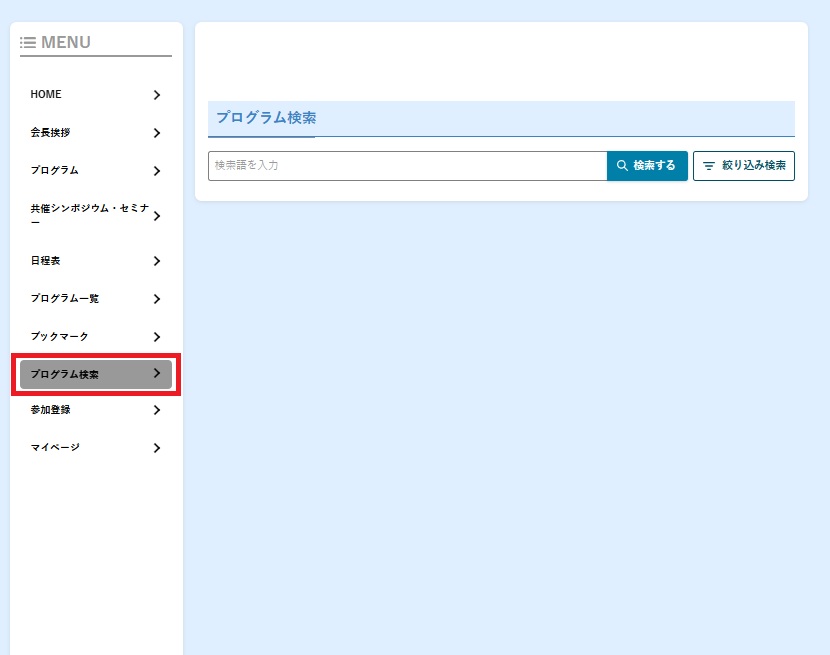Screen dimensions: 830x655
Task: Click the chevron arrow beside 会長挨拶
Action: click(157, 133)
